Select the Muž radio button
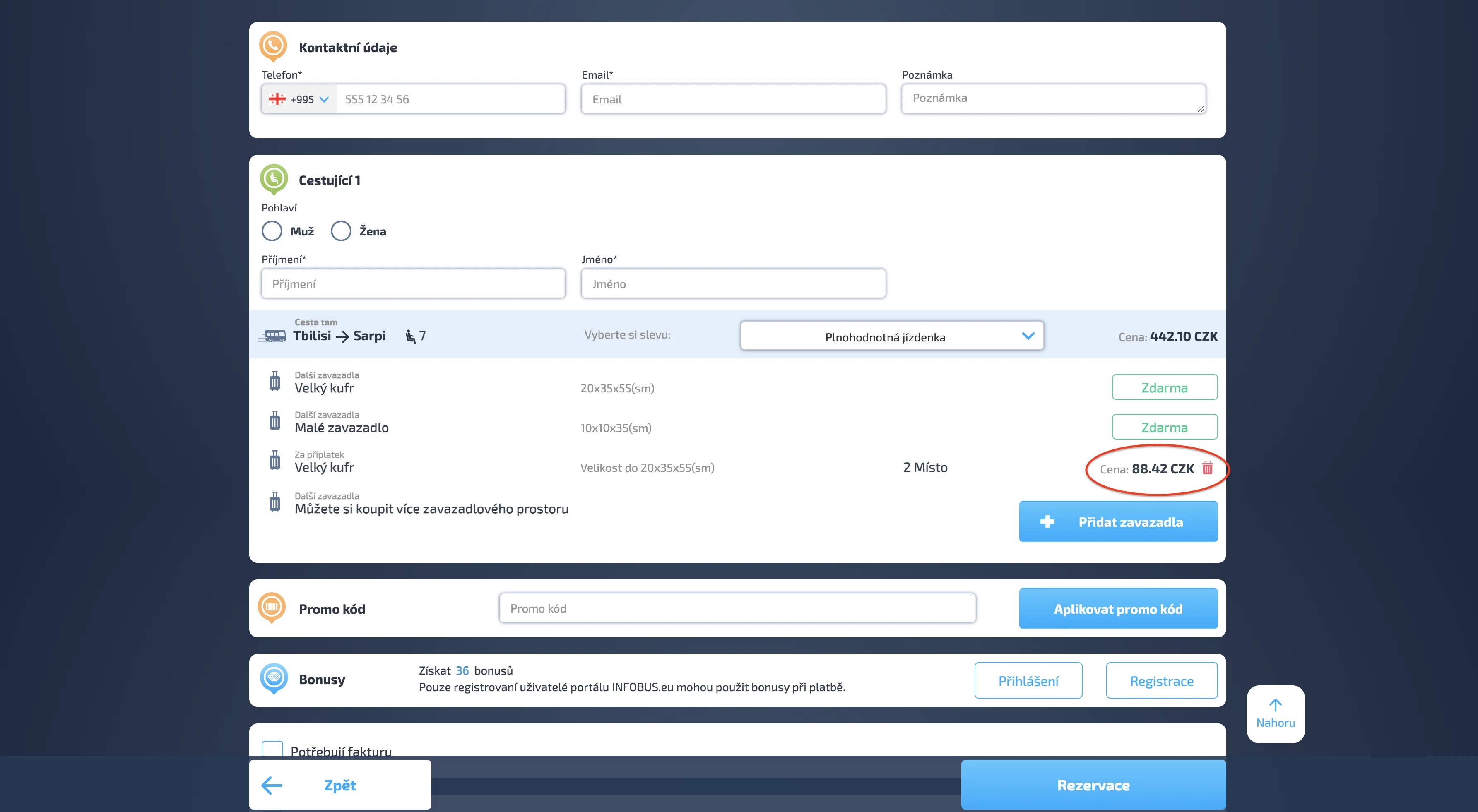 [272, 231]
